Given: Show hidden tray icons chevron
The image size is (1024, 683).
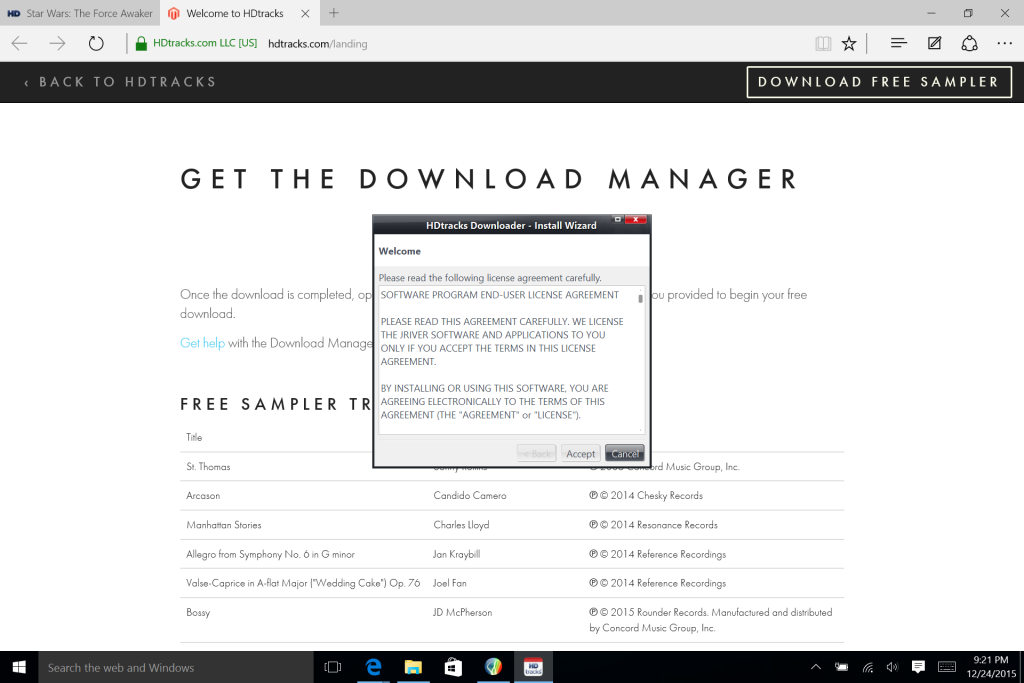Looking at the screenshot, I should (x=816, y=667).
